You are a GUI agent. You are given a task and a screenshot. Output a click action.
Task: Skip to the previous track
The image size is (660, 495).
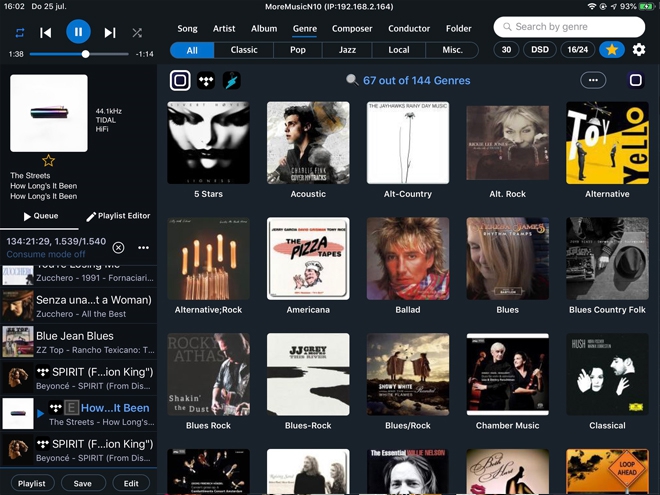[45, 33]
